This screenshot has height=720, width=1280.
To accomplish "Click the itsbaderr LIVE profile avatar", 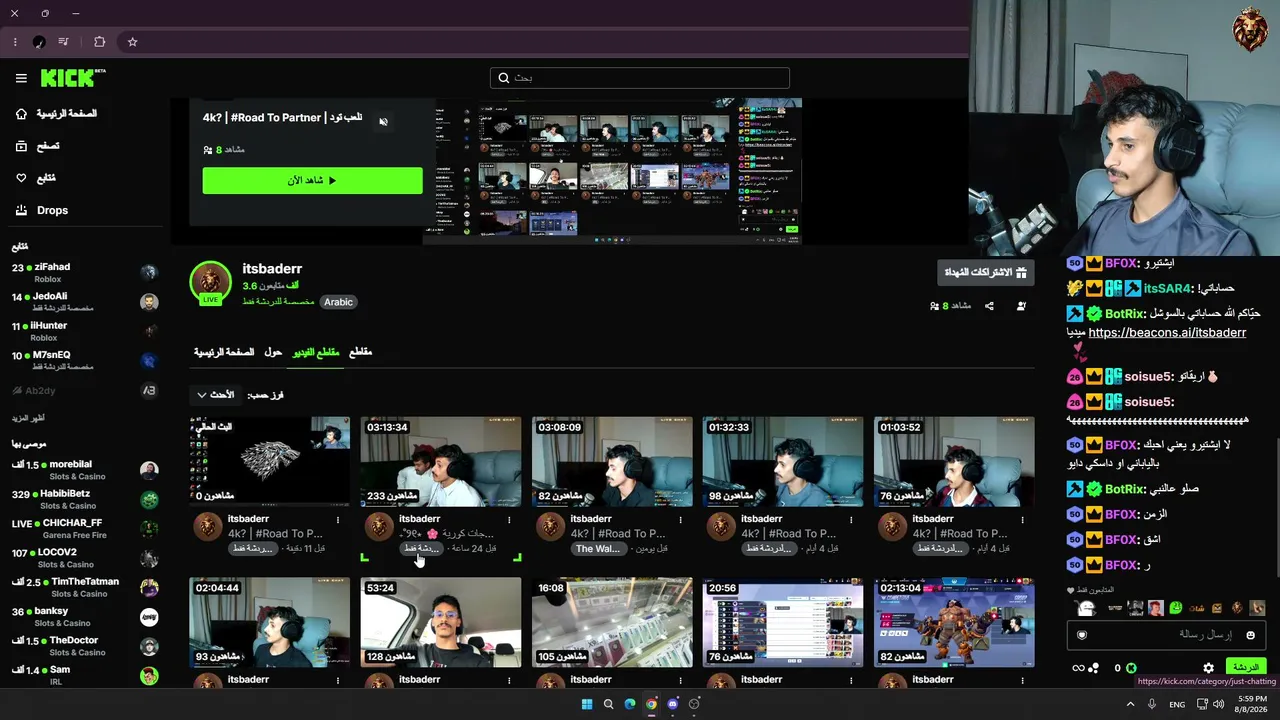I will tap(210, 283).
